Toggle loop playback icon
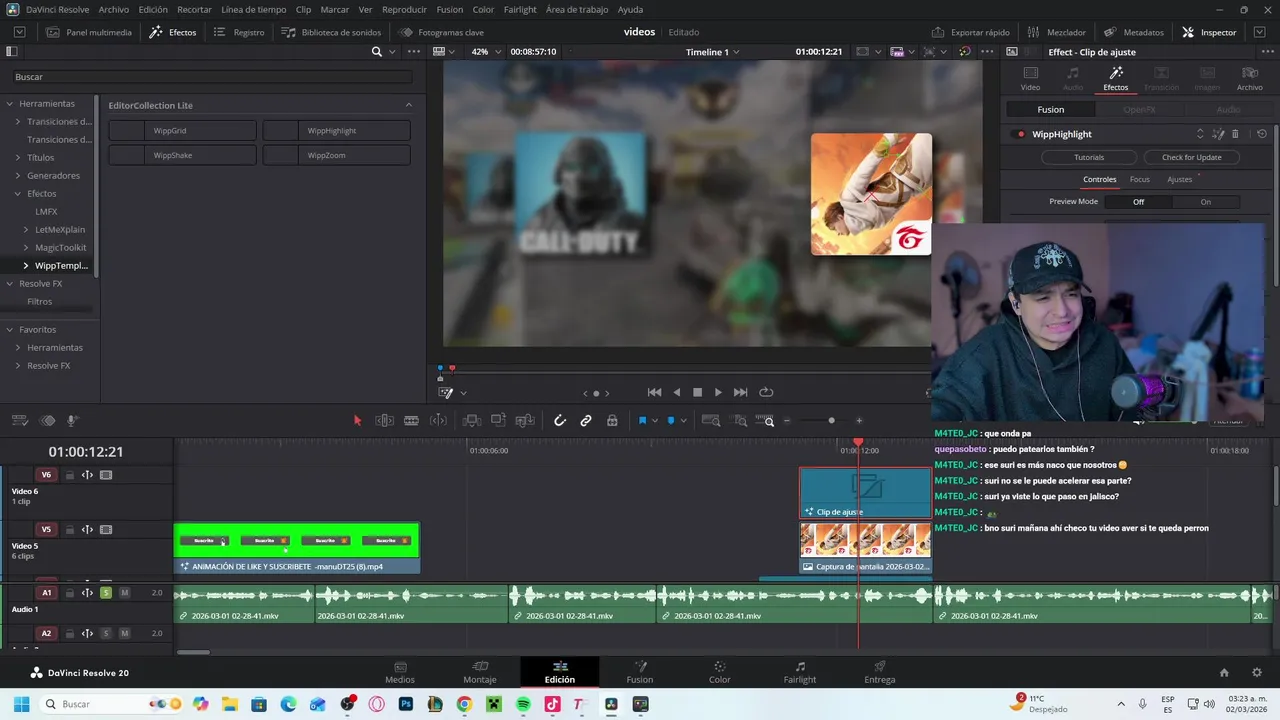The image size is (1280, 720). coord(766,393)
